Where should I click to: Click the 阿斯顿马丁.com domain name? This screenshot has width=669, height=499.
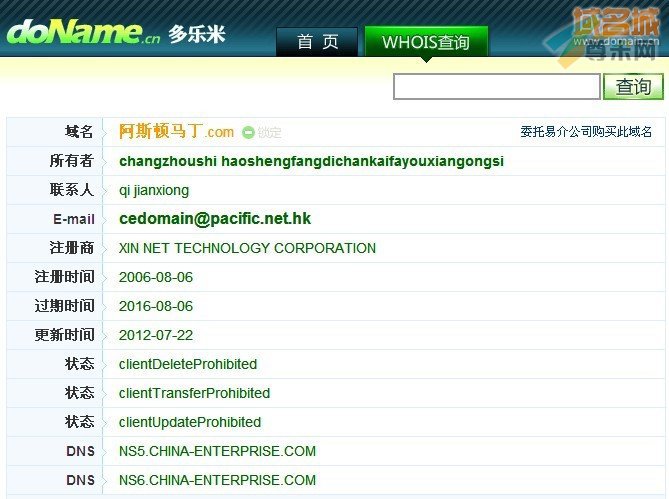point(176,131)
